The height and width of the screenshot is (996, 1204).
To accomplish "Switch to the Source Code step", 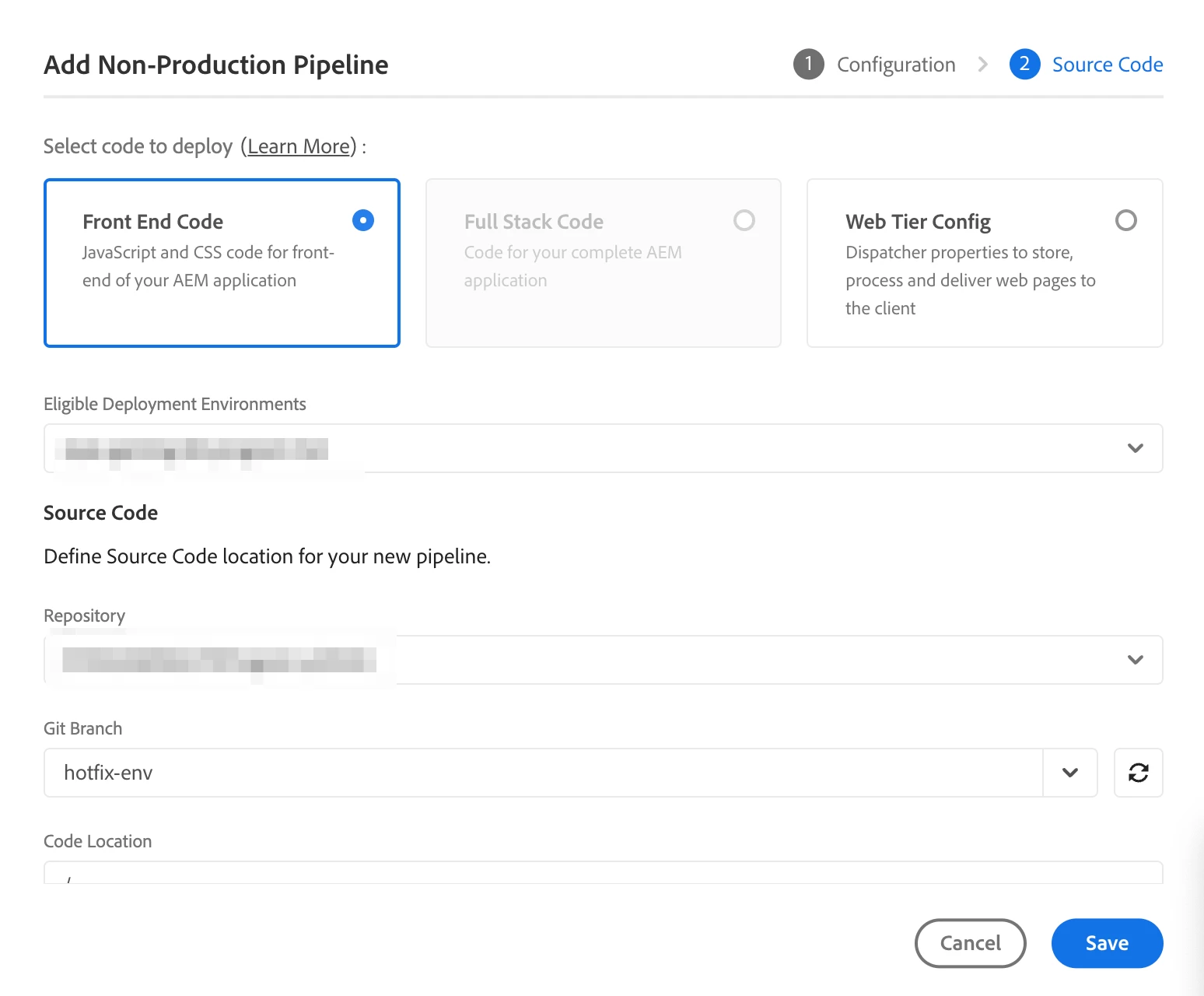I will click(x=1107, y=65).
